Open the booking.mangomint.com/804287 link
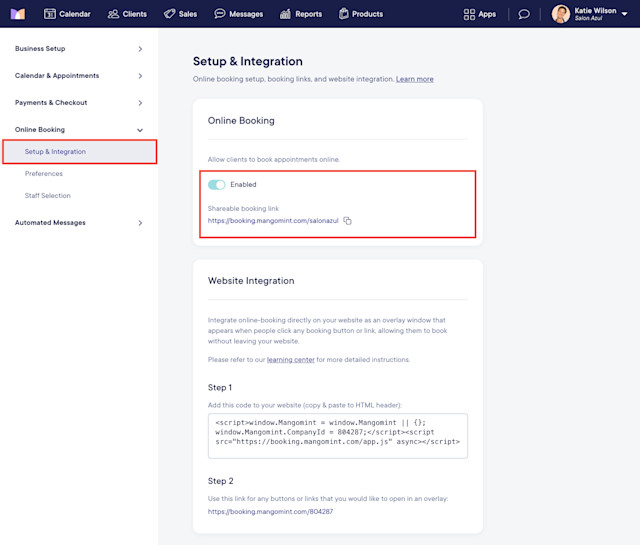Viewport: 640px width, 545px height. coord(270,512)
